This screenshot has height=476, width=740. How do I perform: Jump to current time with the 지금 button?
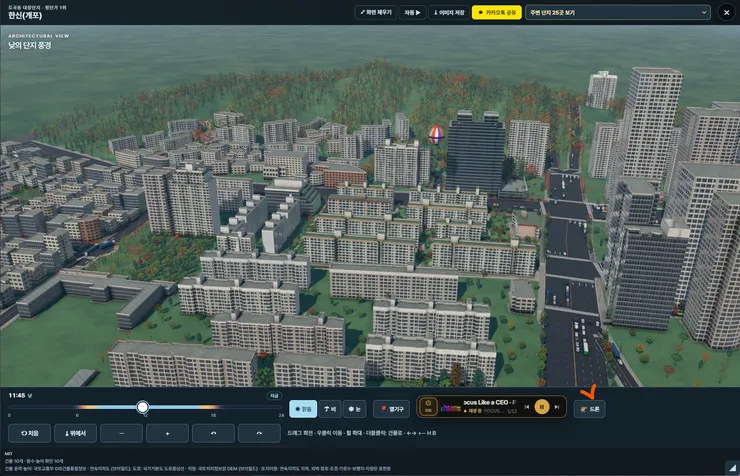coord(274,396)
